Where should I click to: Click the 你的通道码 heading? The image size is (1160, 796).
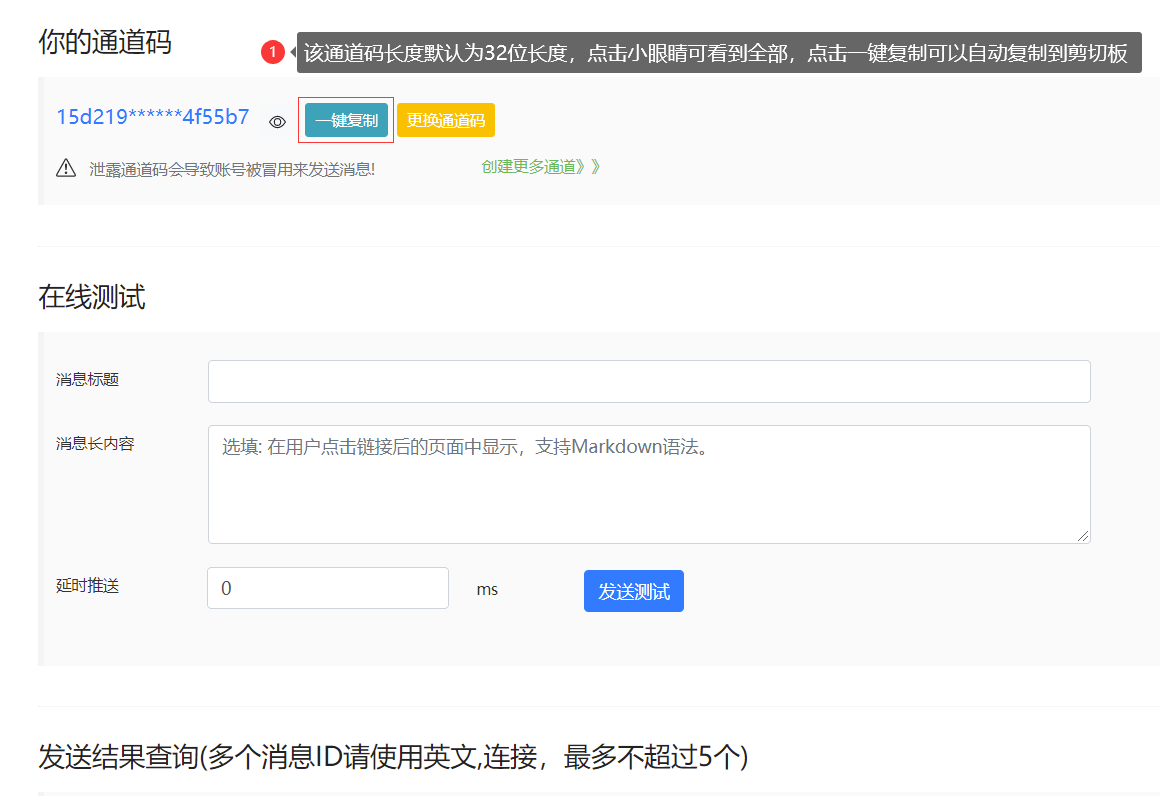(x=105, y=42)
